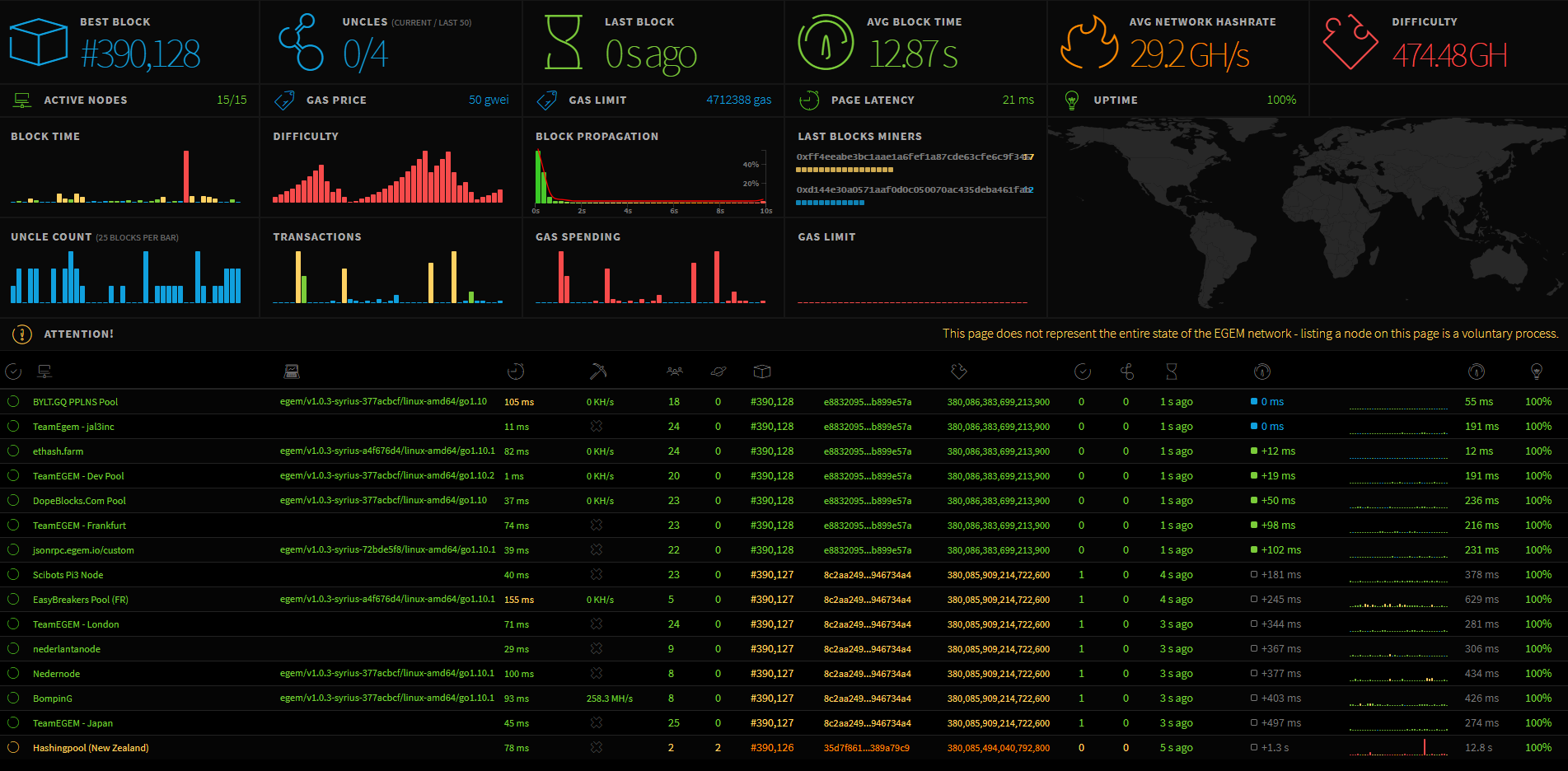
Task: Sort table by peers group icon
Action: tap(675, 371)
